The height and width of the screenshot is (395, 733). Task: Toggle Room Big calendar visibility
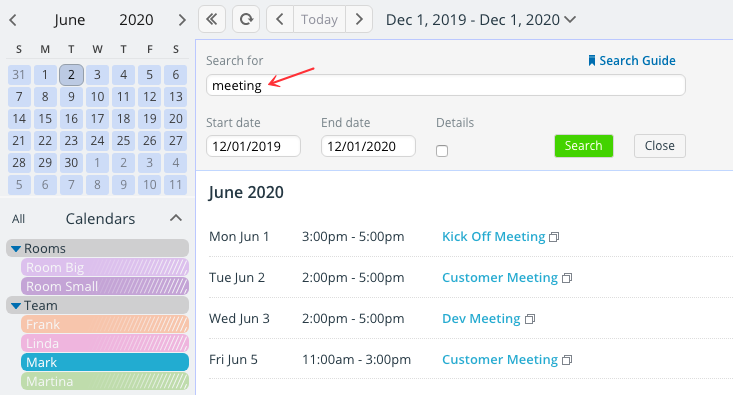click(105, 267)
